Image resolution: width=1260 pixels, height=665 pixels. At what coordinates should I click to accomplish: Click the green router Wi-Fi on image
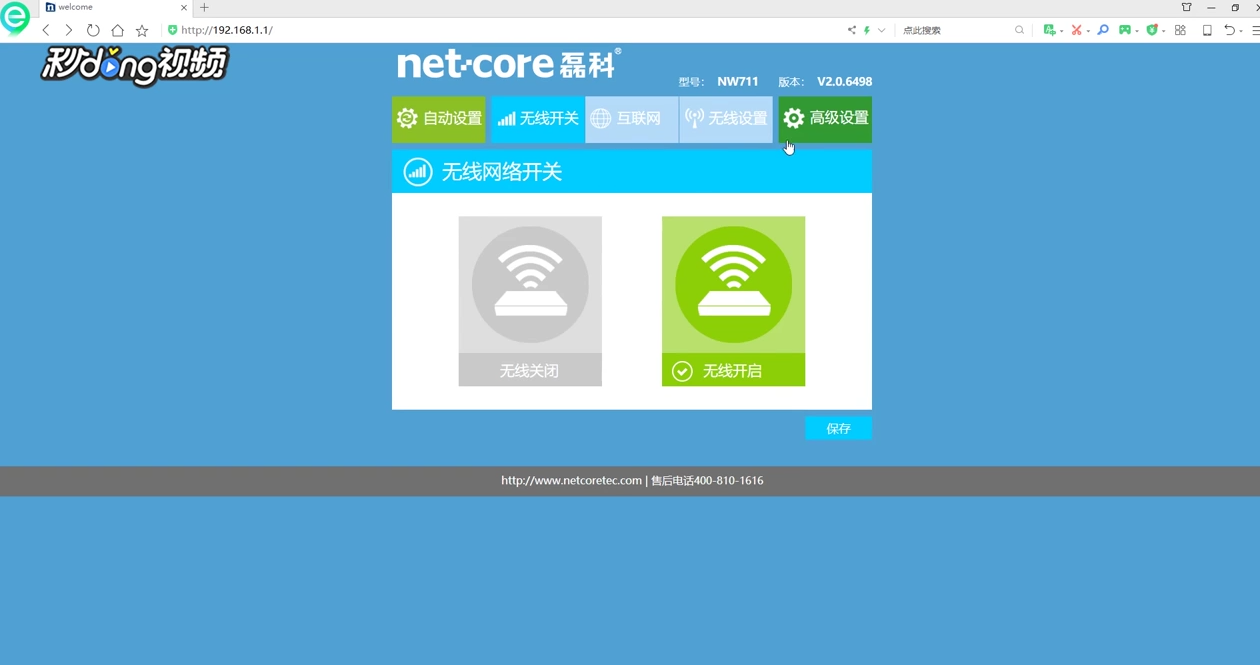(x=733, y=285)
